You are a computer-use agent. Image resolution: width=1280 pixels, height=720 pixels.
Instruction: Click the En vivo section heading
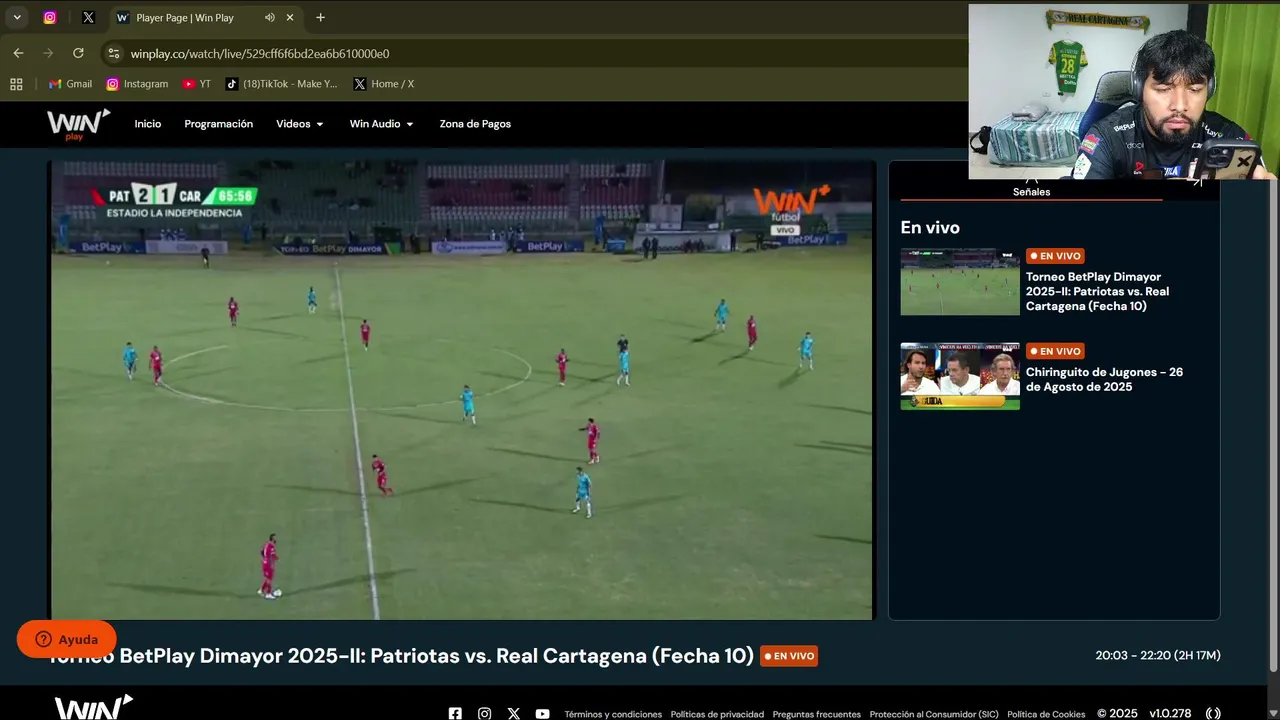tap(930, 228)
